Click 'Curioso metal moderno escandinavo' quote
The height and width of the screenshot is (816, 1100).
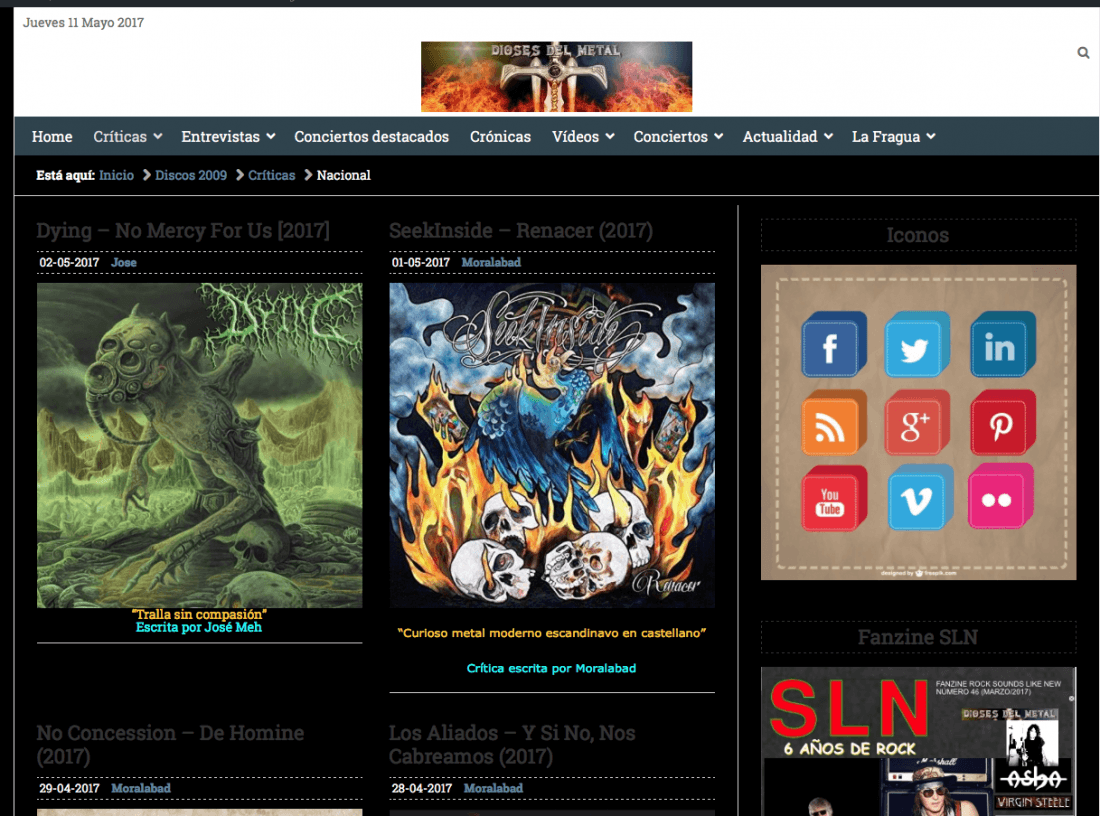click(x=552, y=633)
